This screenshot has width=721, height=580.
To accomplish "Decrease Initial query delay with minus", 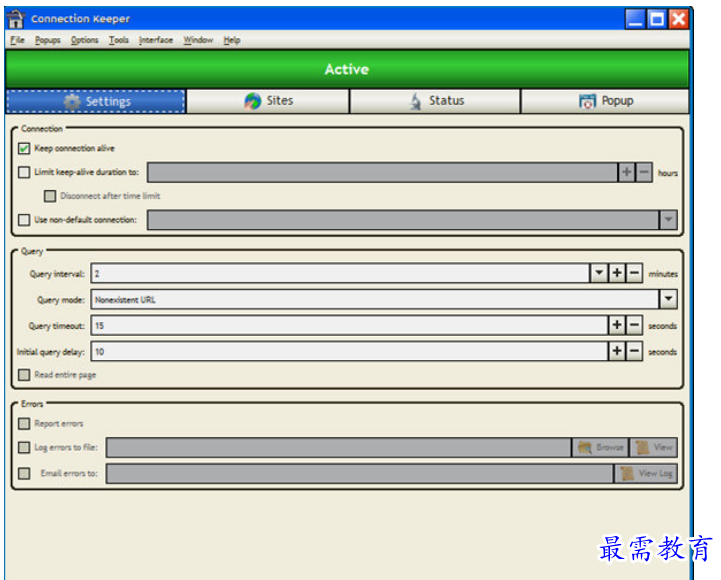I will 634,352.
